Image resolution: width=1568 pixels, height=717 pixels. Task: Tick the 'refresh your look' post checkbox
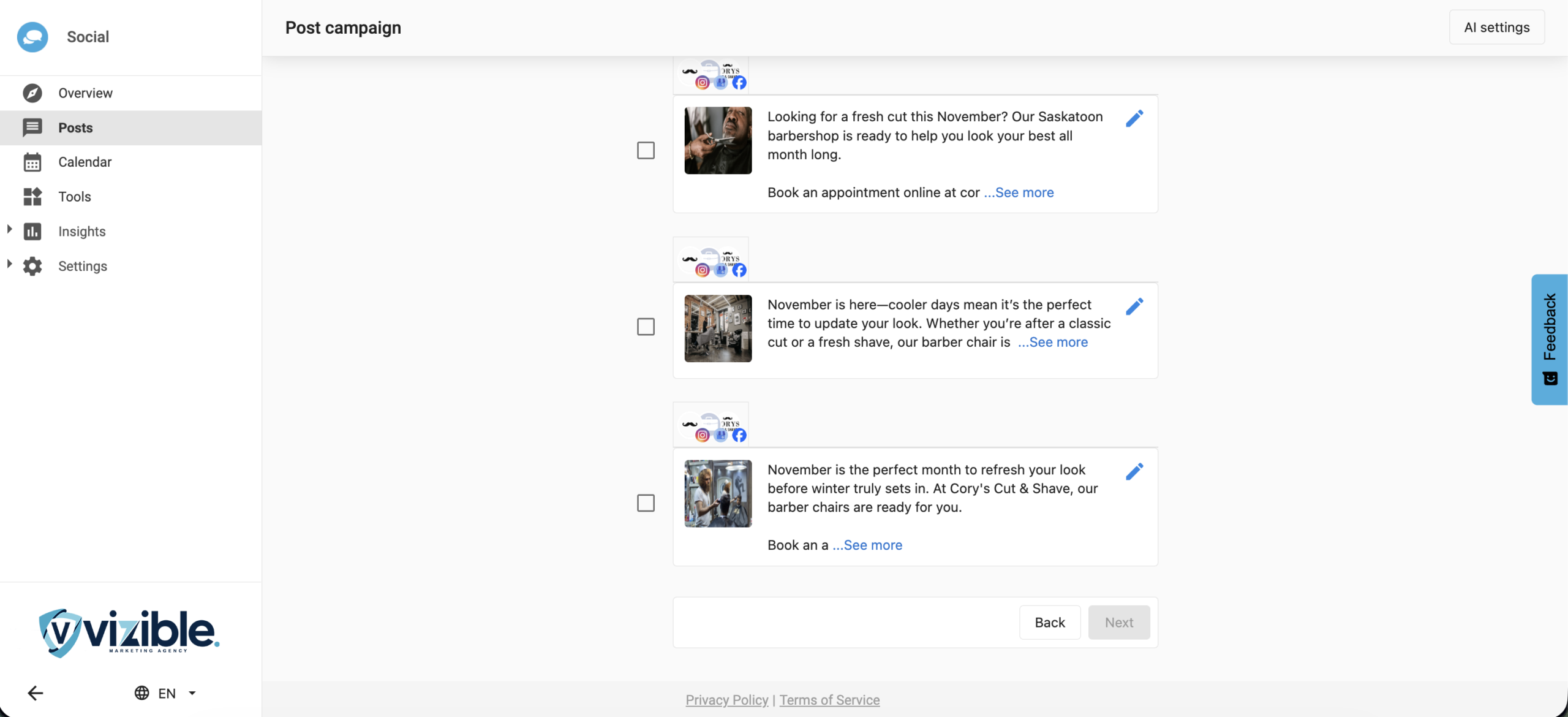[x=646, y=503]
